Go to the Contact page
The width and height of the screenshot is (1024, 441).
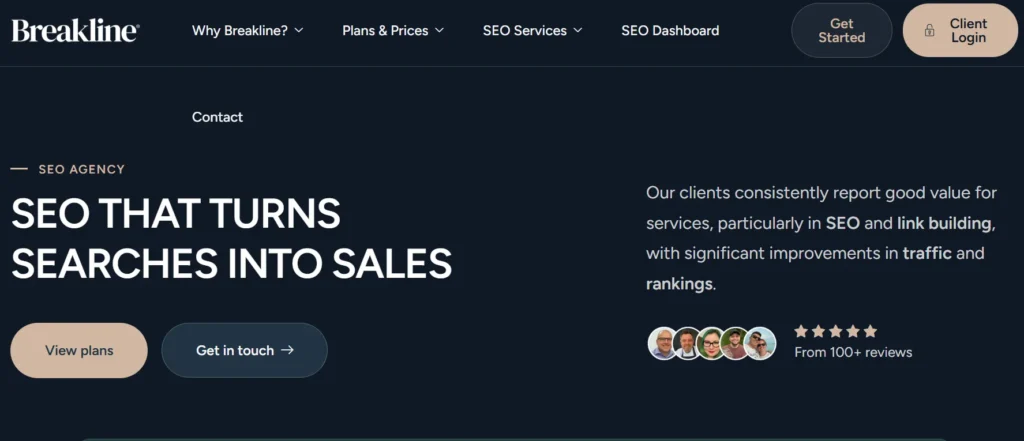[x=217, y=117]
